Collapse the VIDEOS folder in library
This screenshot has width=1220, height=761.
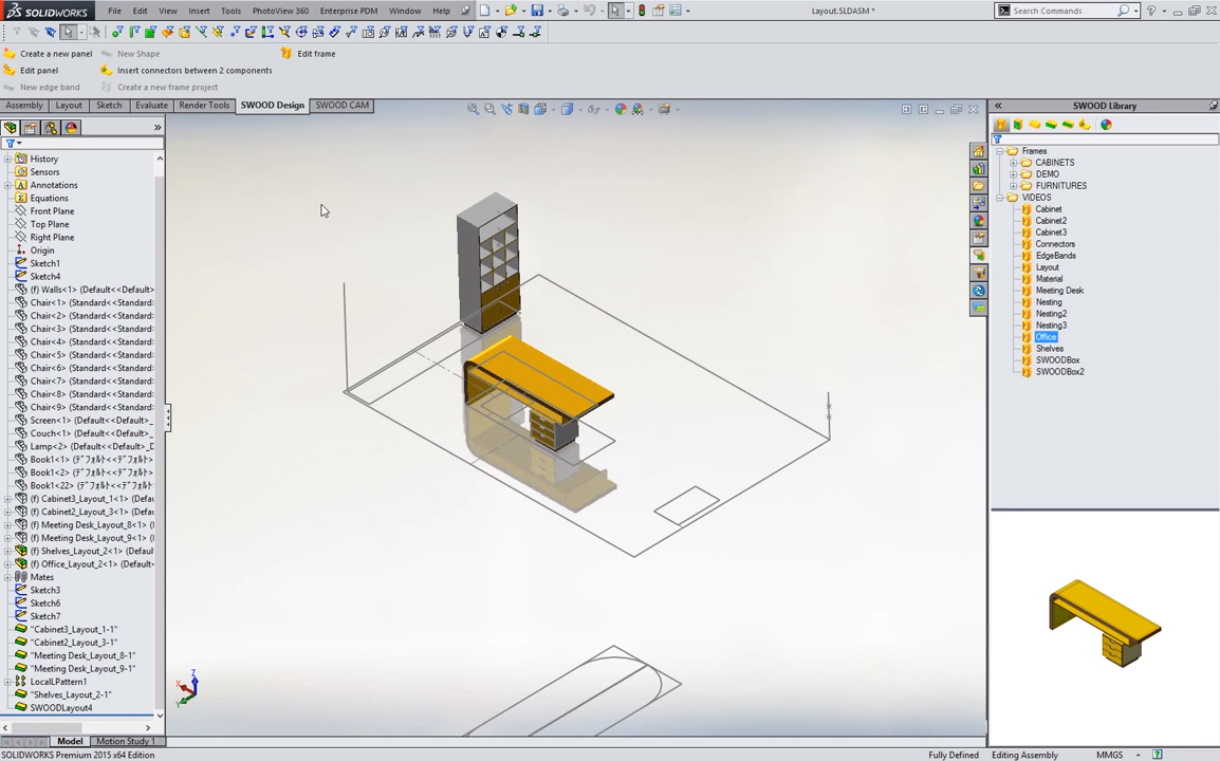[999, 198]
